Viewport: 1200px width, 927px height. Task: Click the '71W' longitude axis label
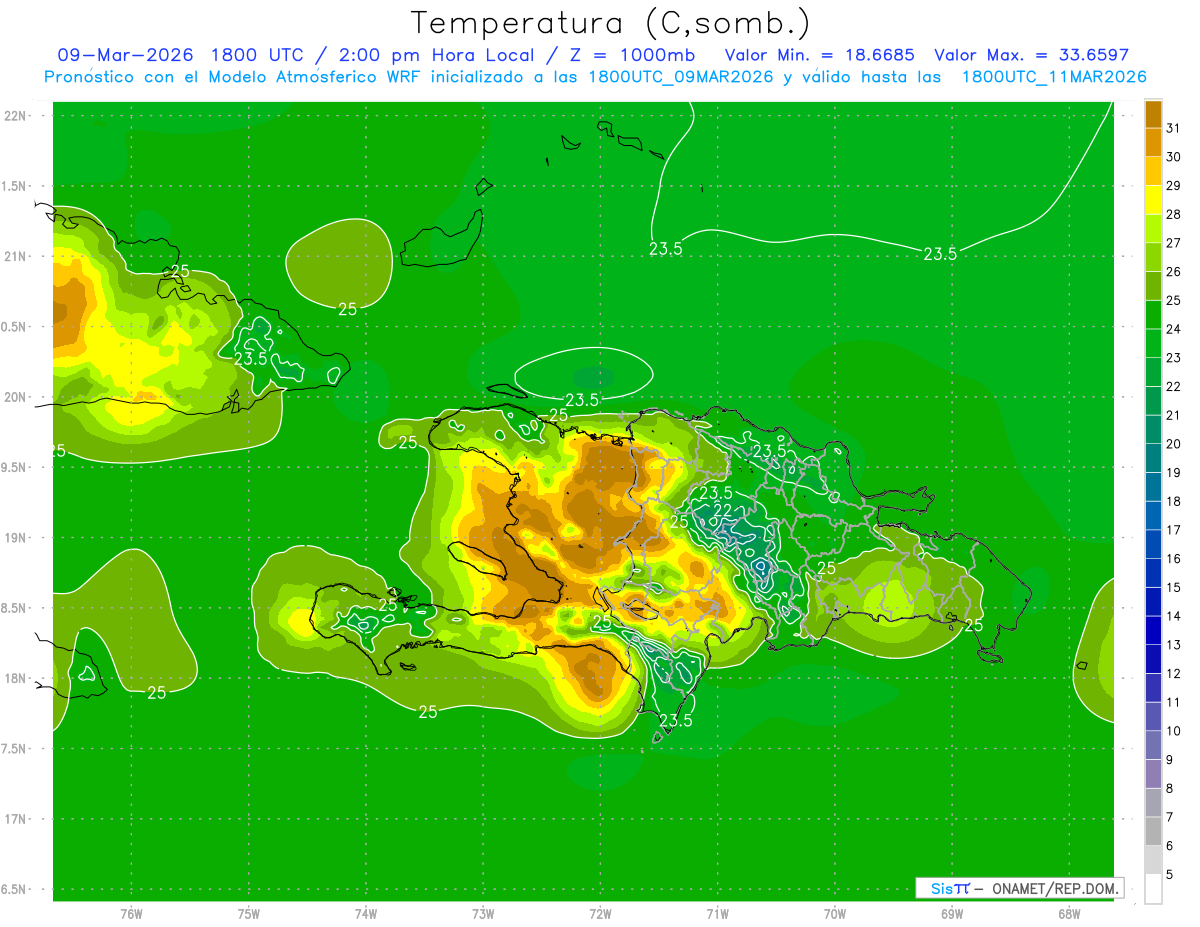[x=717, y=913]
